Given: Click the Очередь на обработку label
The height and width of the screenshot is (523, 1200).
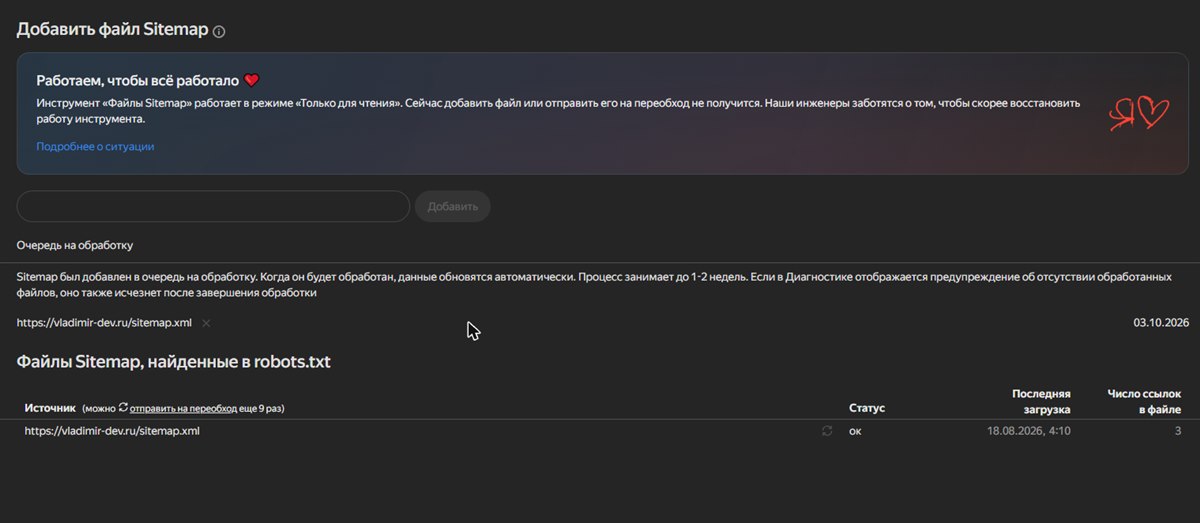Looking at the screenshot, I should point(75,245).
